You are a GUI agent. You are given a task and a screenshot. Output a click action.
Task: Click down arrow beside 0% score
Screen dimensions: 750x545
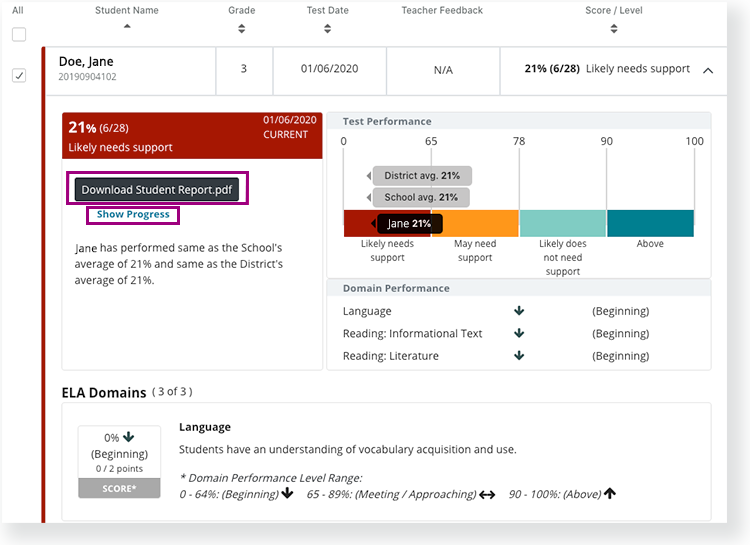(129, 437)
